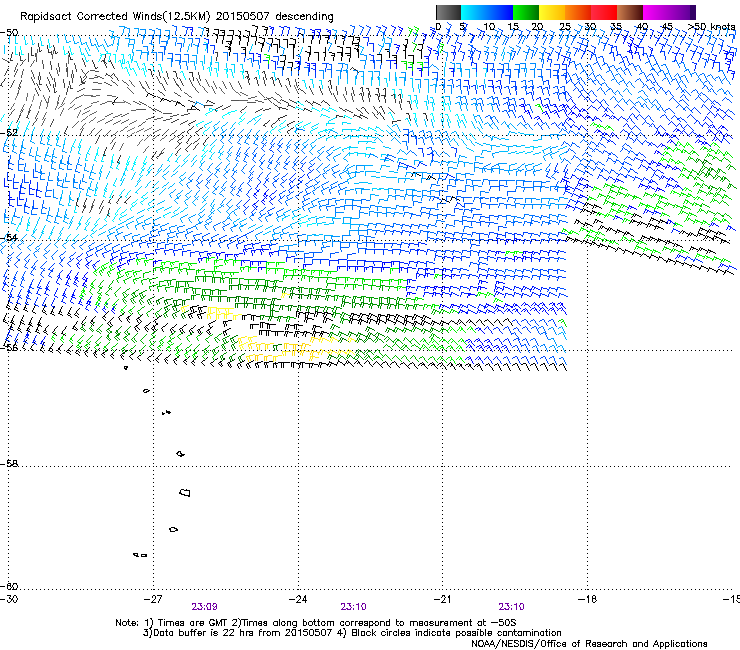Click the NOAA/NESDIS Office of Research credit
The image size is (740, 650).
(589, 644)
